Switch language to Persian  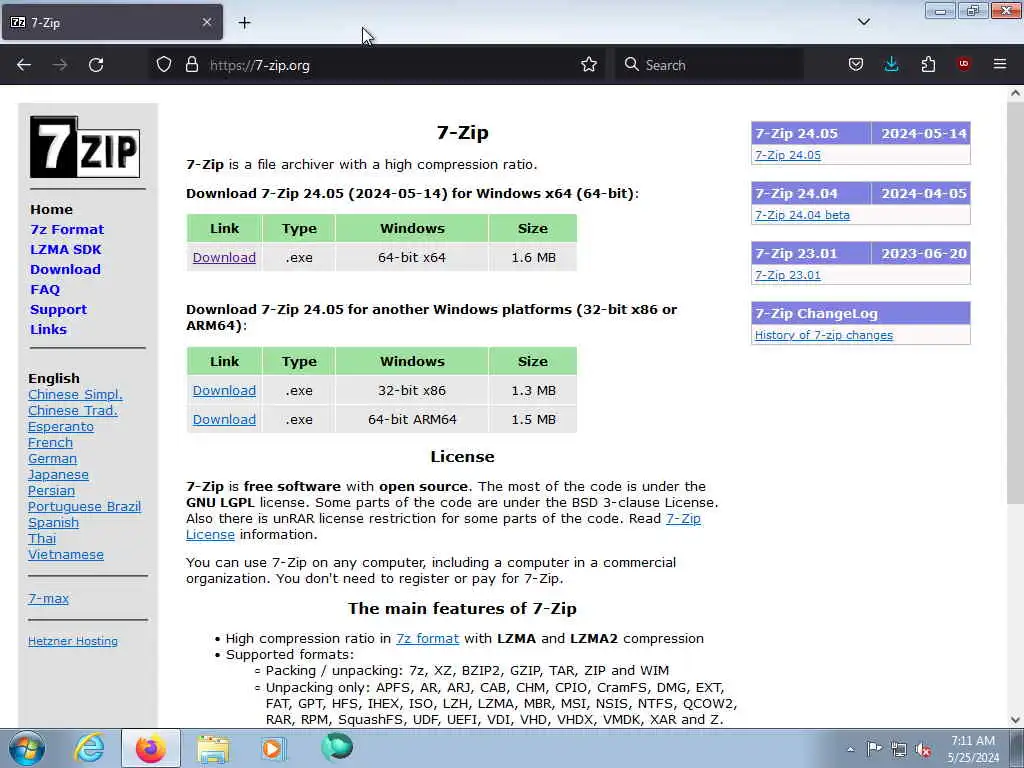51,490
